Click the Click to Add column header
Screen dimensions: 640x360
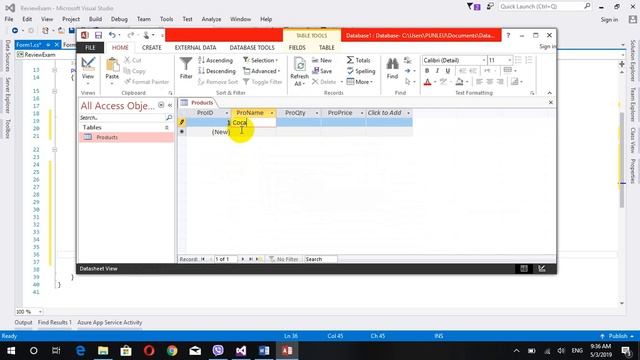click(x=384, y=113)
